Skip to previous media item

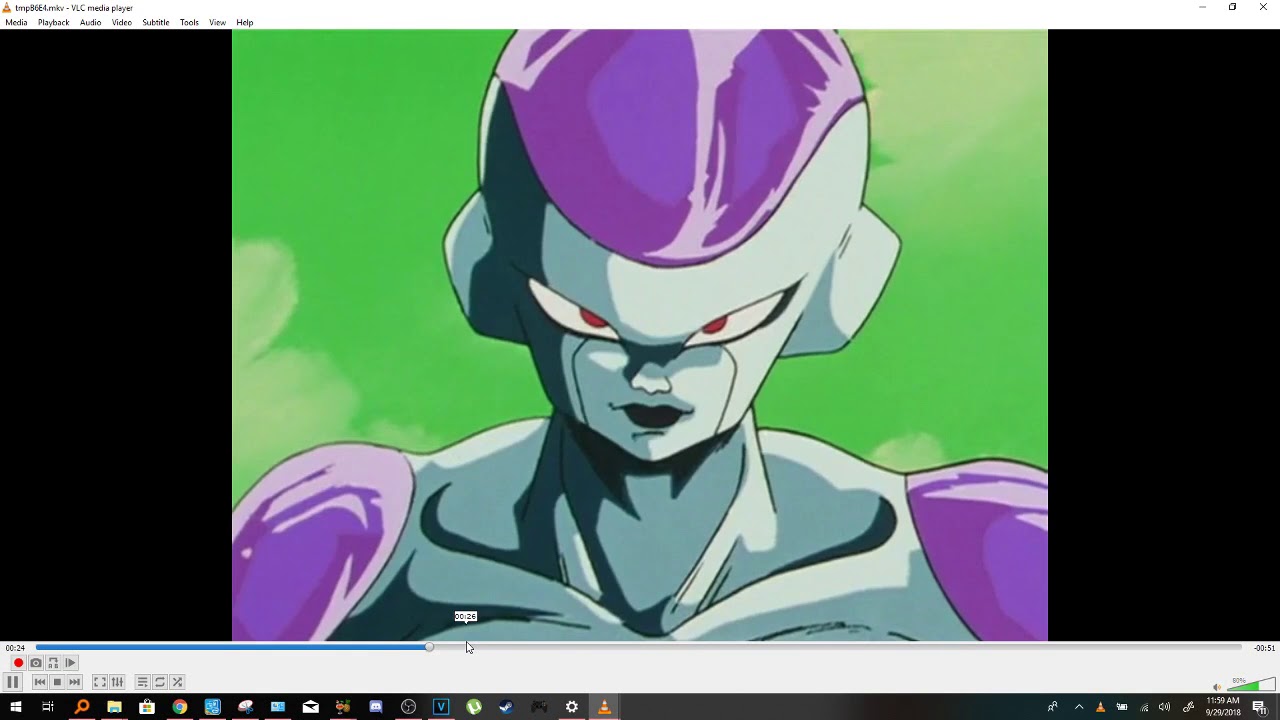[40, 682]
